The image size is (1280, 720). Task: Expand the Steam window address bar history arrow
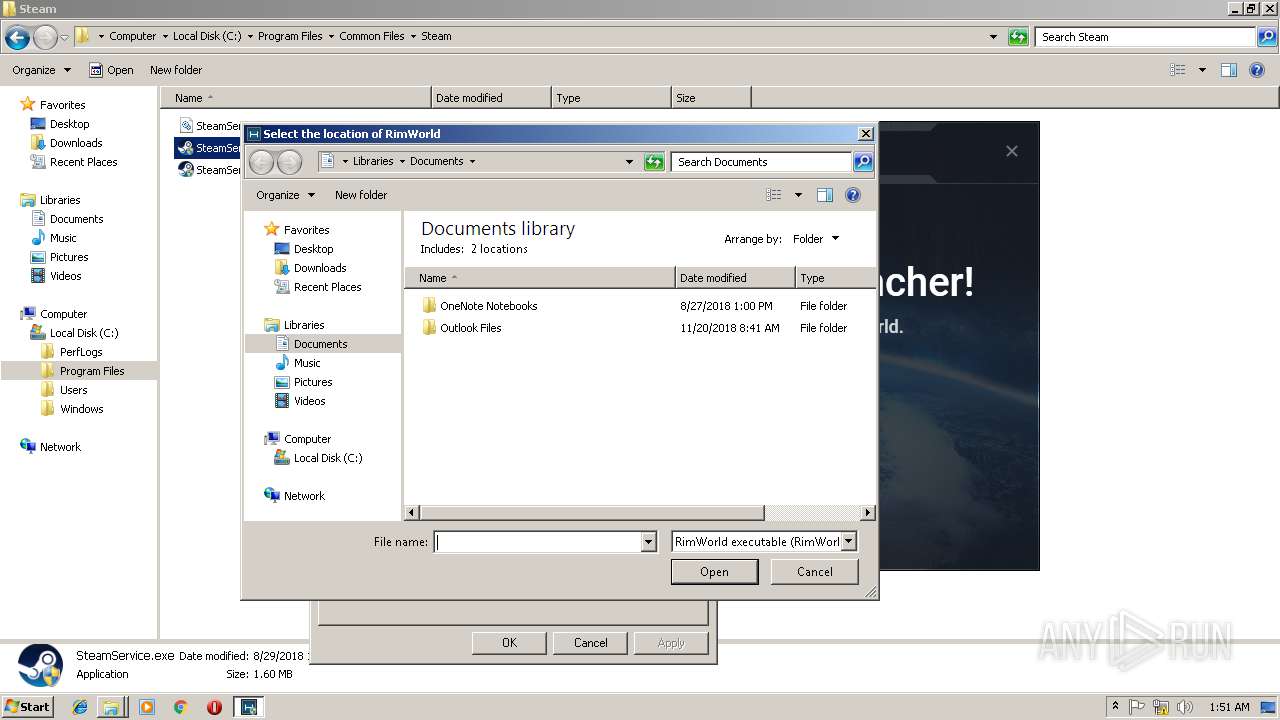993,37
